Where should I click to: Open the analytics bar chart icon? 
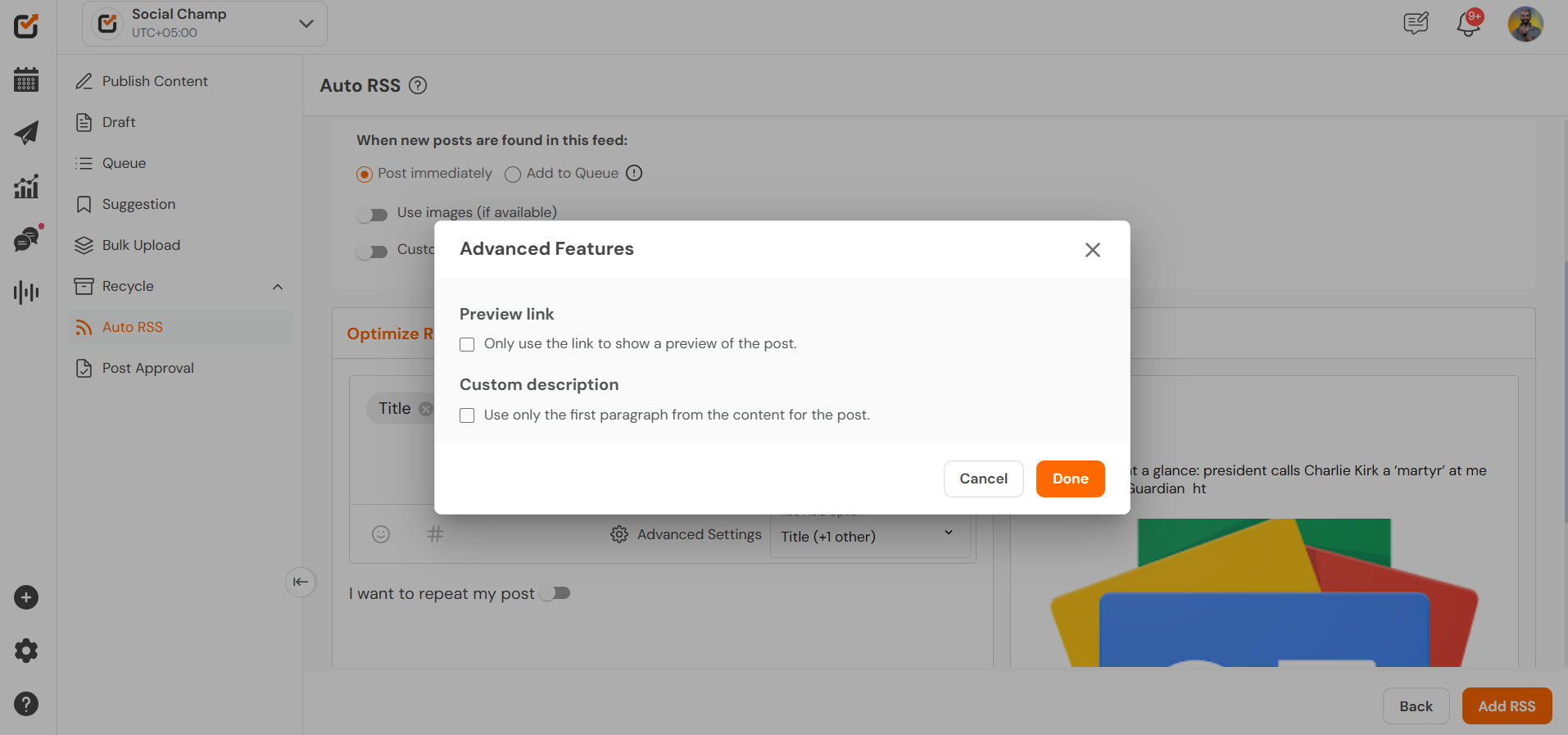(26, 187)
